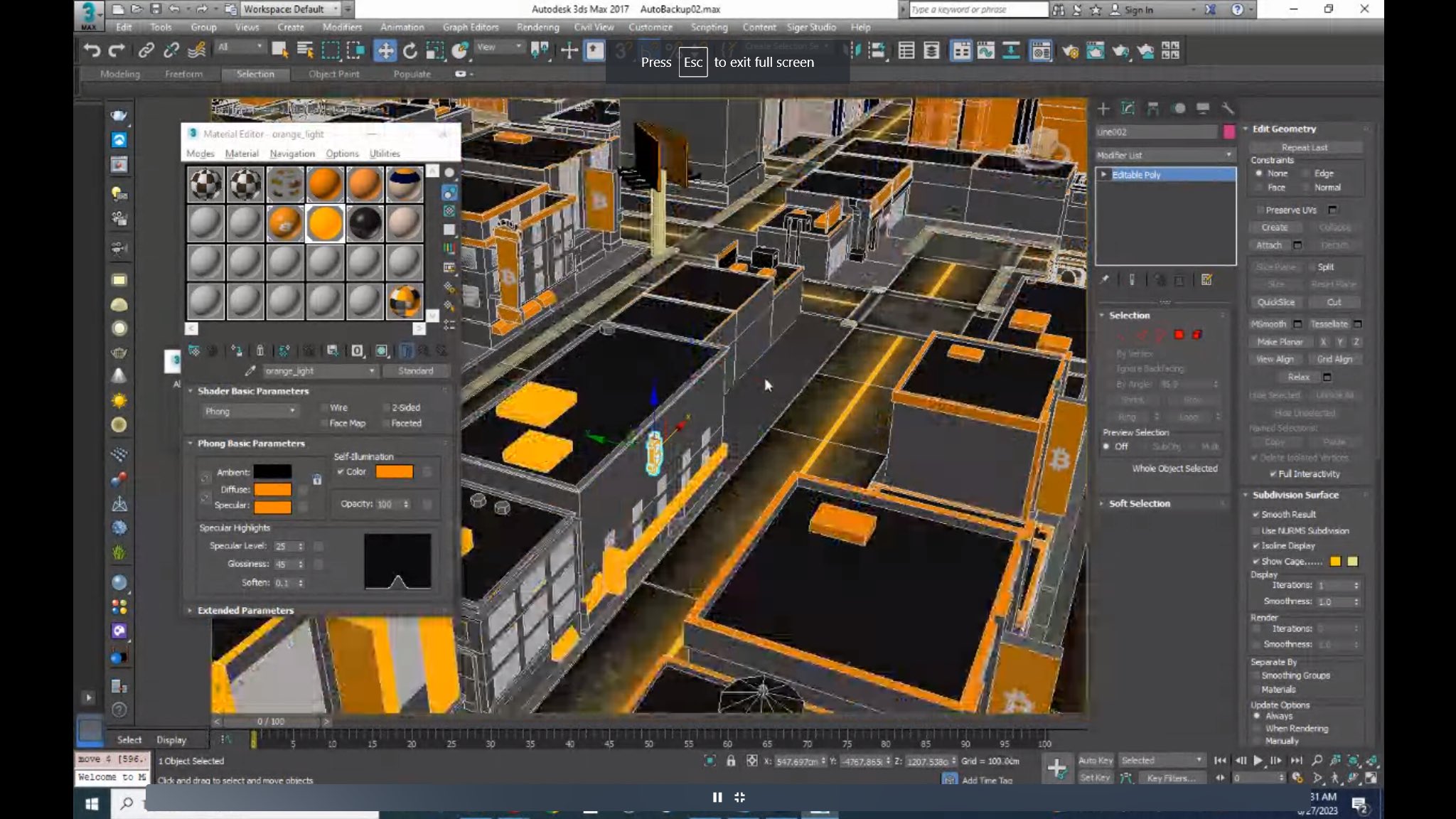Click Play Animation button
Viewport: 1456px width, 819px height.
click(x=1258, y=761)
